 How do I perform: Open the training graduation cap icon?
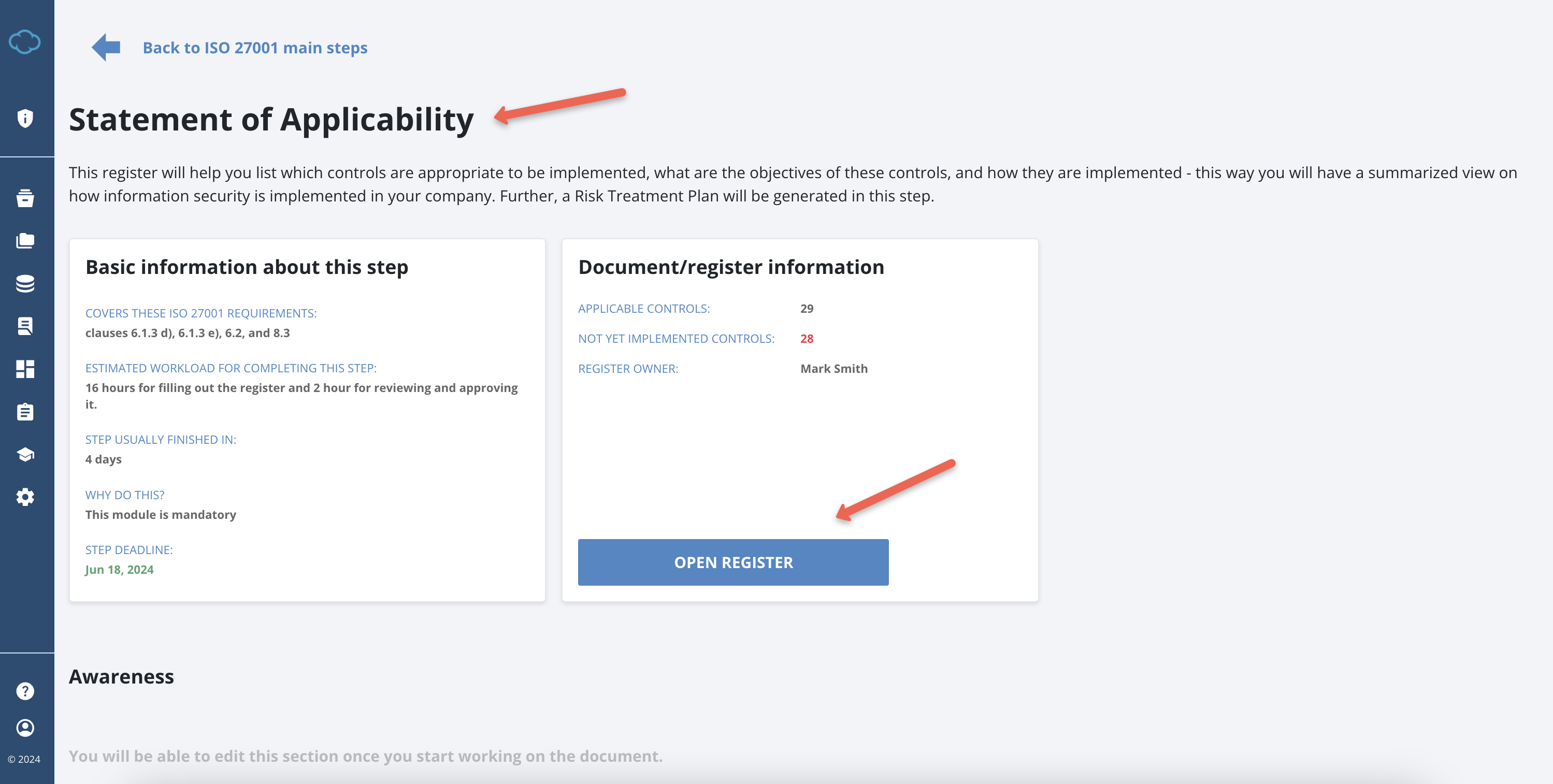coord(25,454)
